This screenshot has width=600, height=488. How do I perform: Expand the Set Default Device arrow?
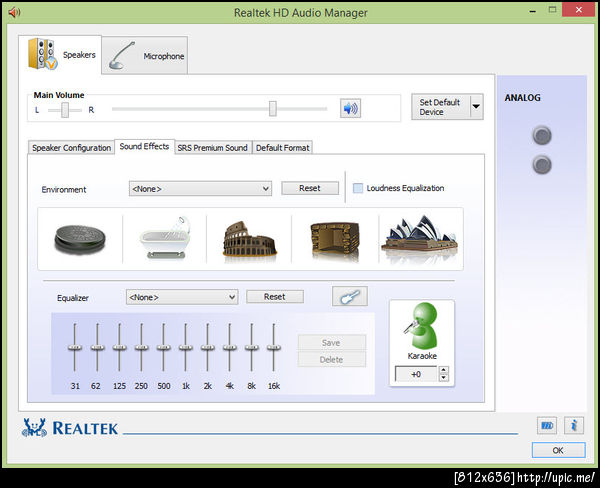[x=476, y=107]
